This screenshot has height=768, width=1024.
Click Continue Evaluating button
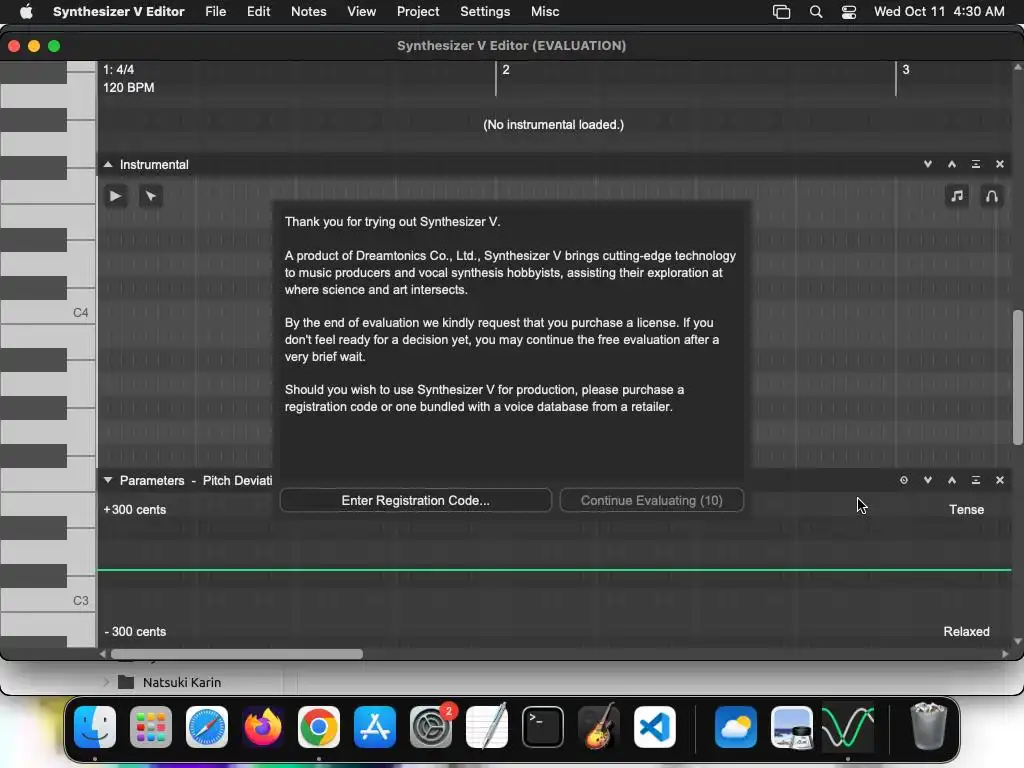point(652,500)
